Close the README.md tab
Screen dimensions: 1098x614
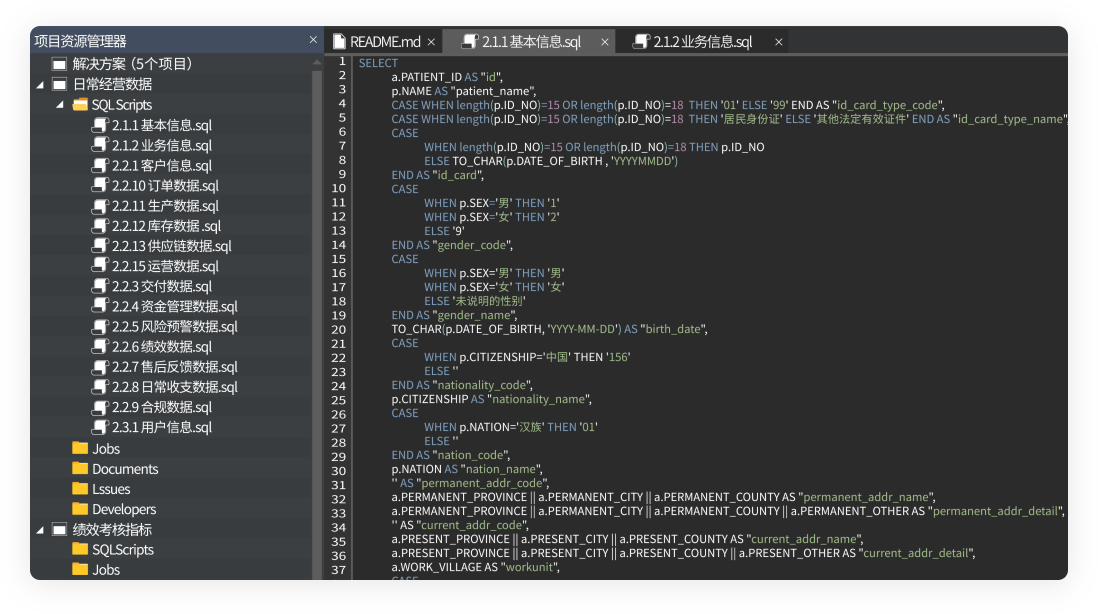coord(432,42)
